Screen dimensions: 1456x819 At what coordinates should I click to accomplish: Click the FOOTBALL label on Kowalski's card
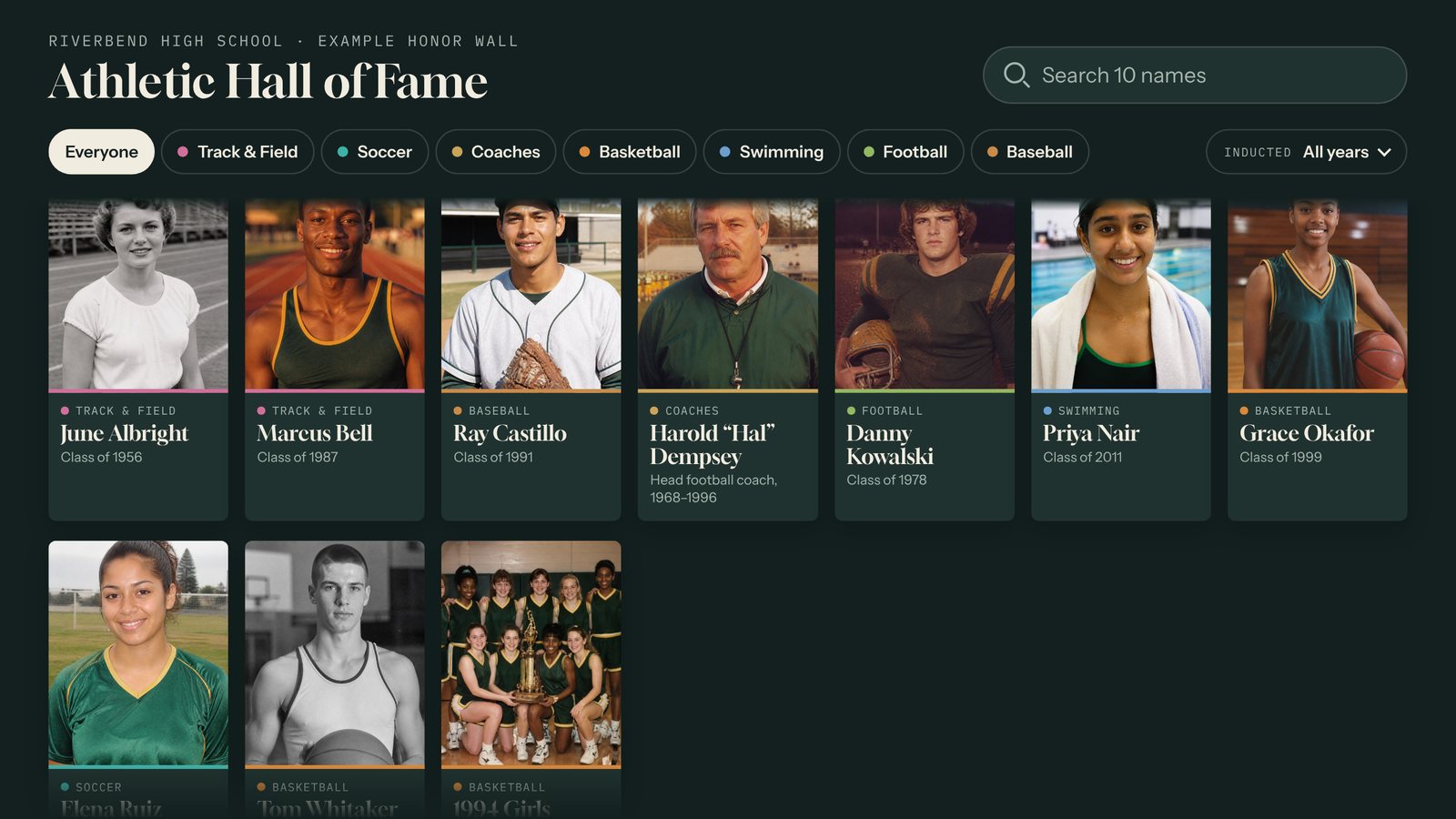[x=892, y=411]
